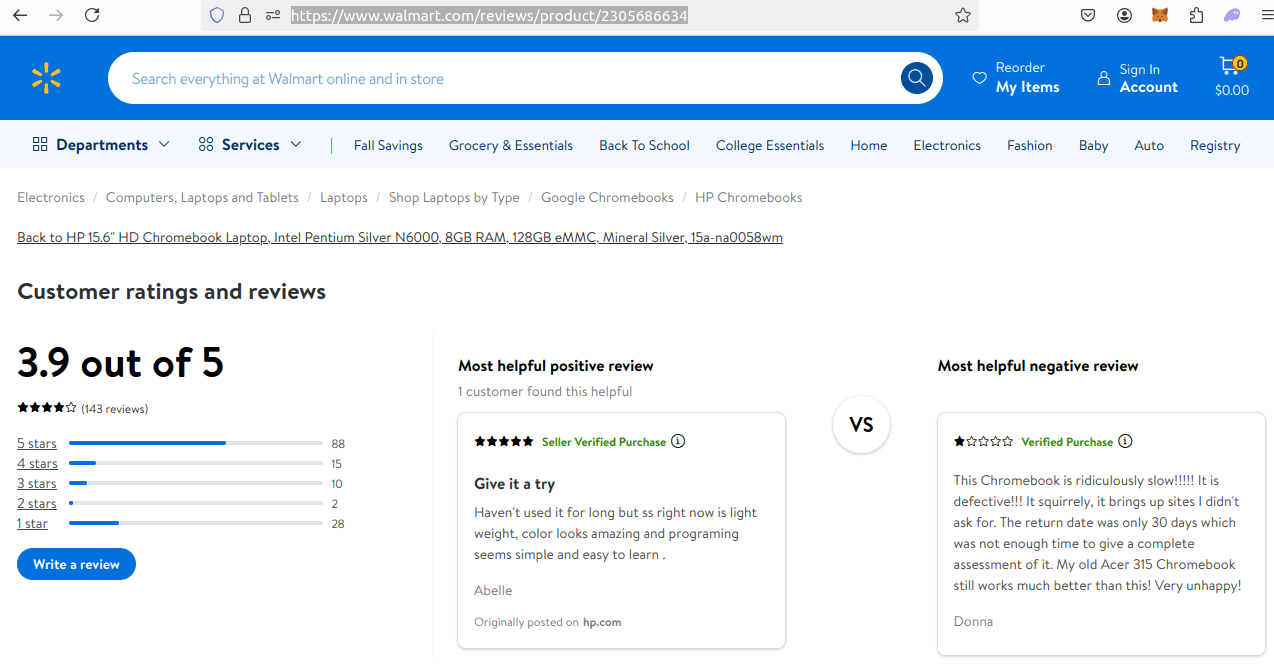Go back with the browser back arrow
The image size is (1274, 668).
(20, 15)
